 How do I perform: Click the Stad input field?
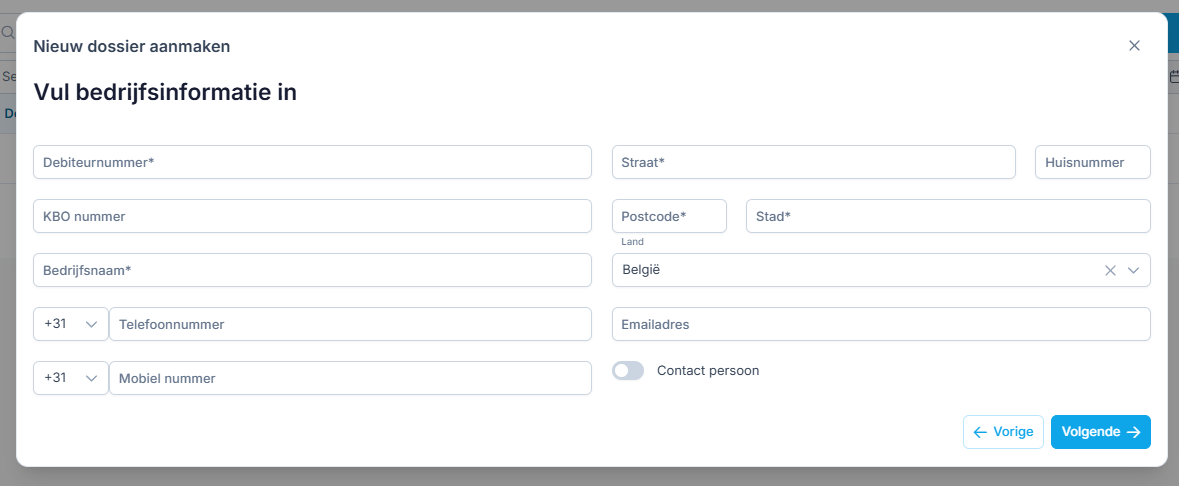point(948,216)
